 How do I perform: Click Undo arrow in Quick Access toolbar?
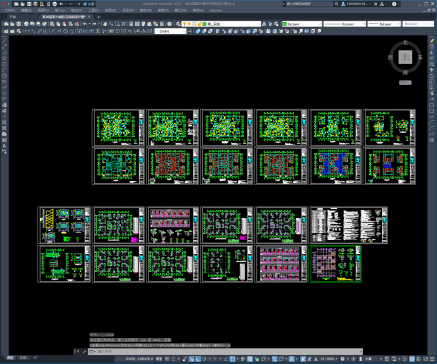coord(61,4)
